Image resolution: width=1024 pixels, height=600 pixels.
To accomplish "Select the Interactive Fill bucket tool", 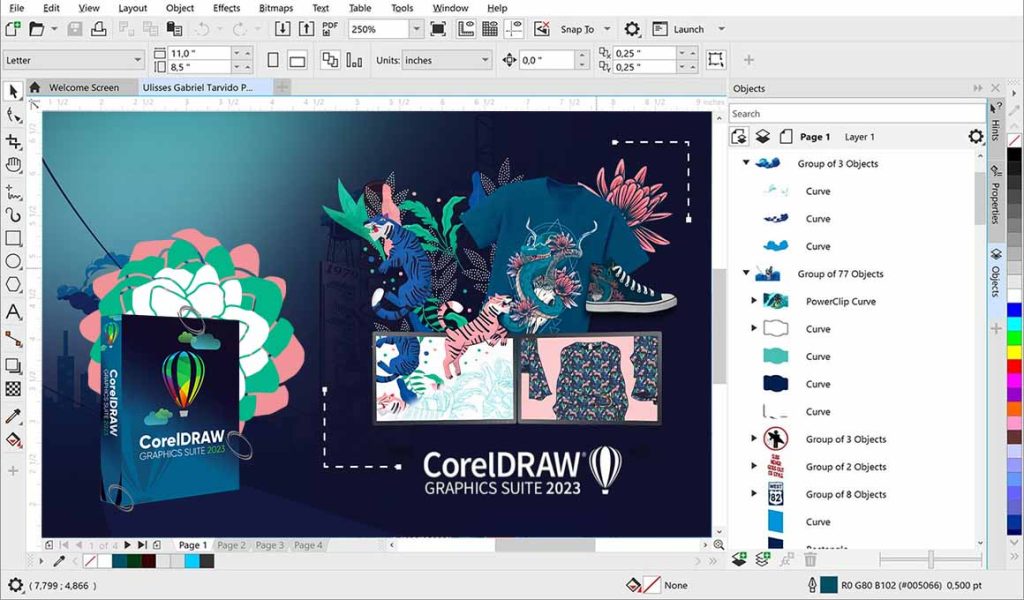I will tap(13, 441).
